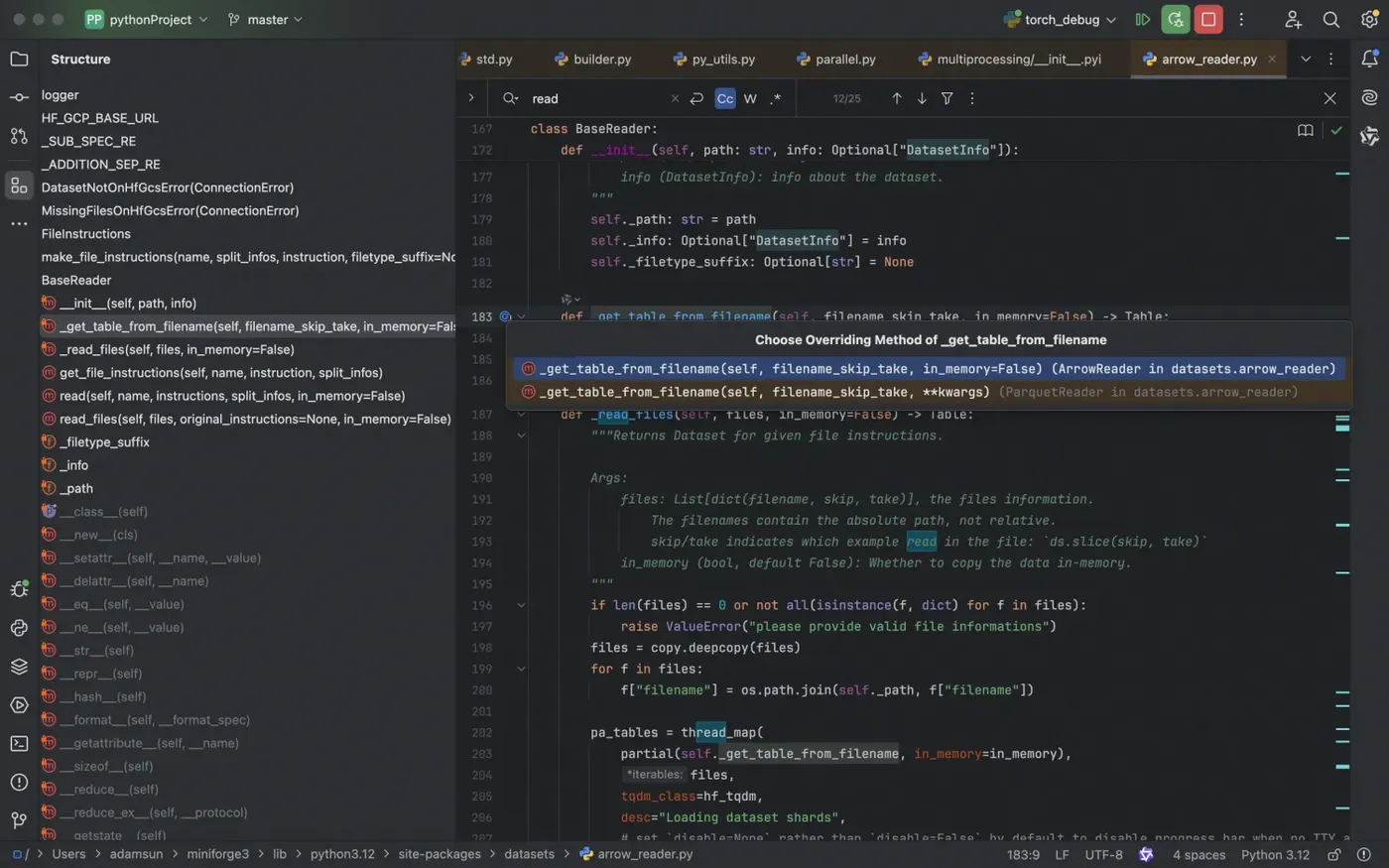Open the Python Packages layers icon
The height and width of the screenshot is (868, 1389).
click(x=19, y=667)
